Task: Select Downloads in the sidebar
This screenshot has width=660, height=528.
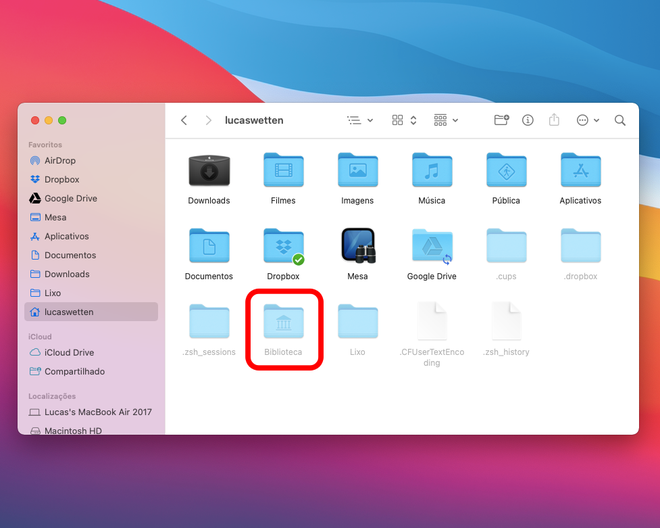Action: click(x=91, y=274)
